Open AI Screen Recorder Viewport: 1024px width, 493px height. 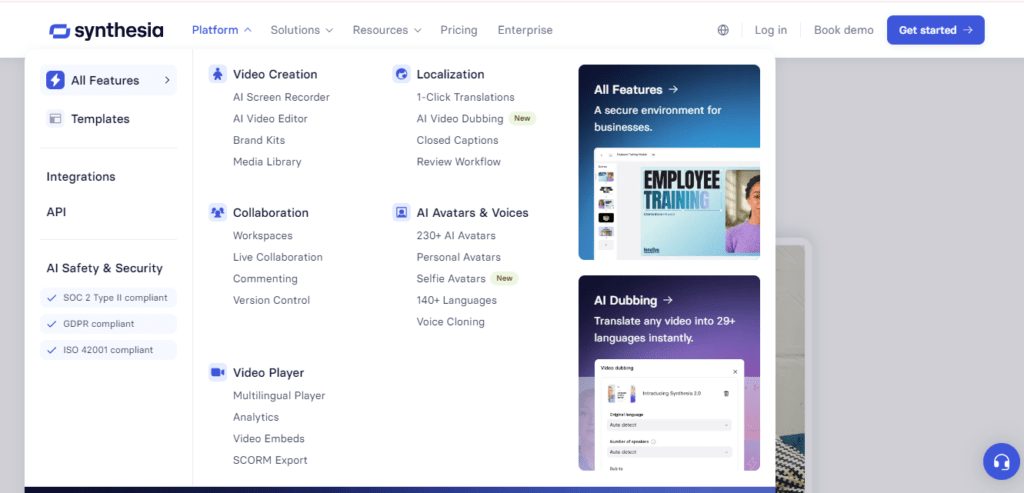(x=281, y=97)
